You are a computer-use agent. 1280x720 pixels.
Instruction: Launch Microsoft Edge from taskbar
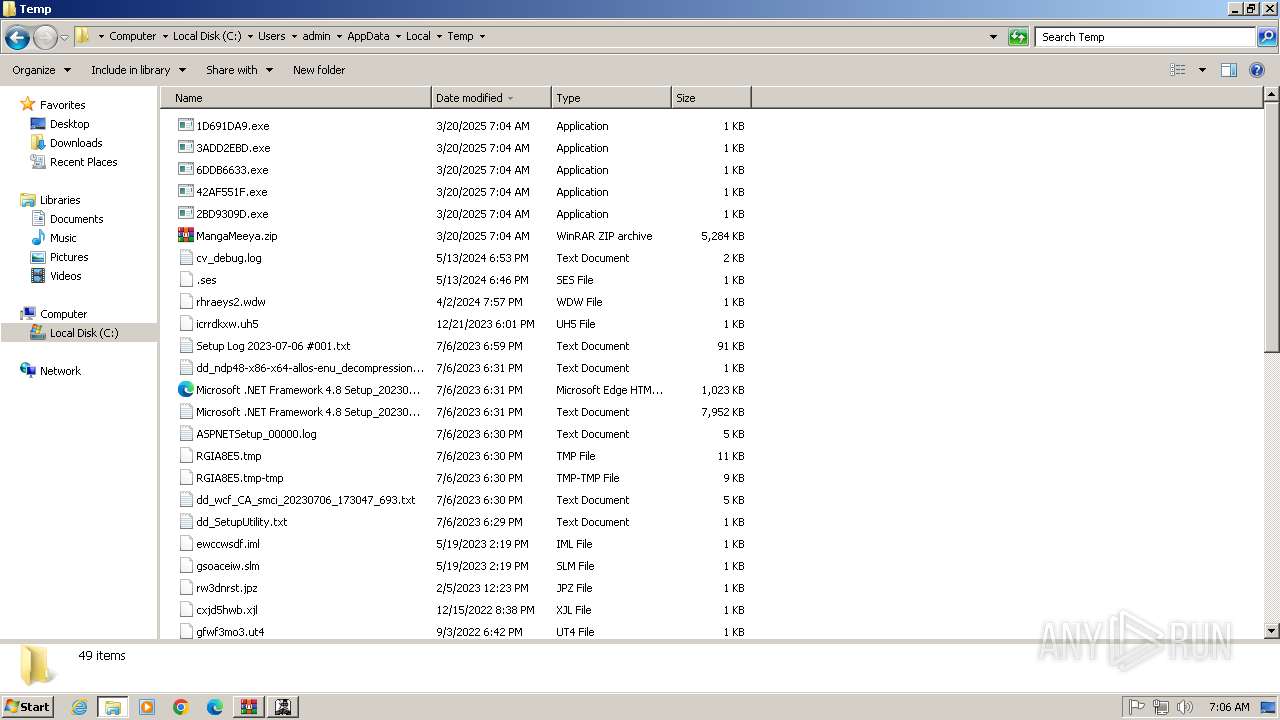click(215, 707)
